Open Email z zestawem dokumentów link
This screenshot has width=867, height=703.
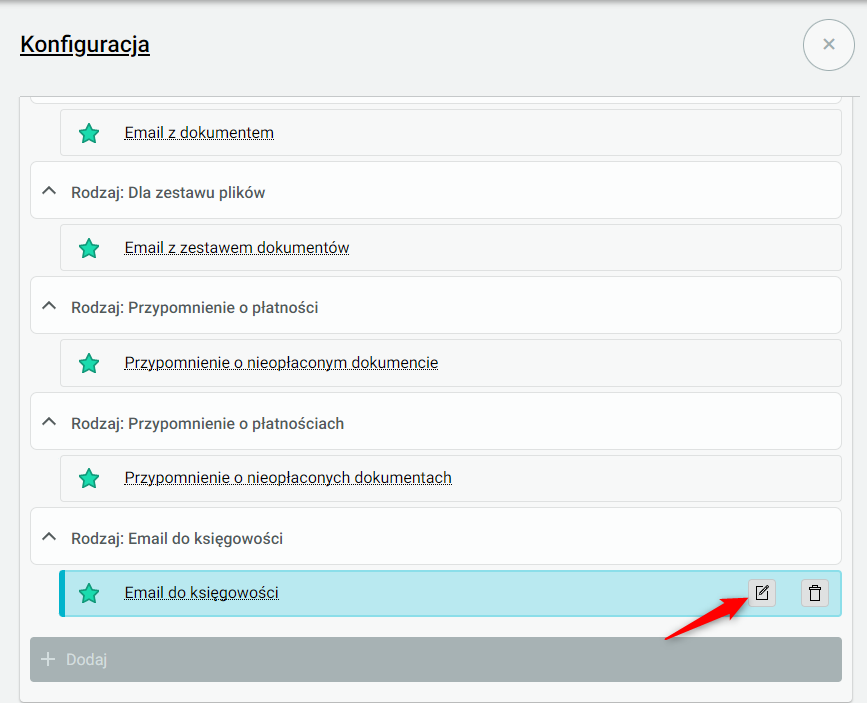[x=237, y=248]
